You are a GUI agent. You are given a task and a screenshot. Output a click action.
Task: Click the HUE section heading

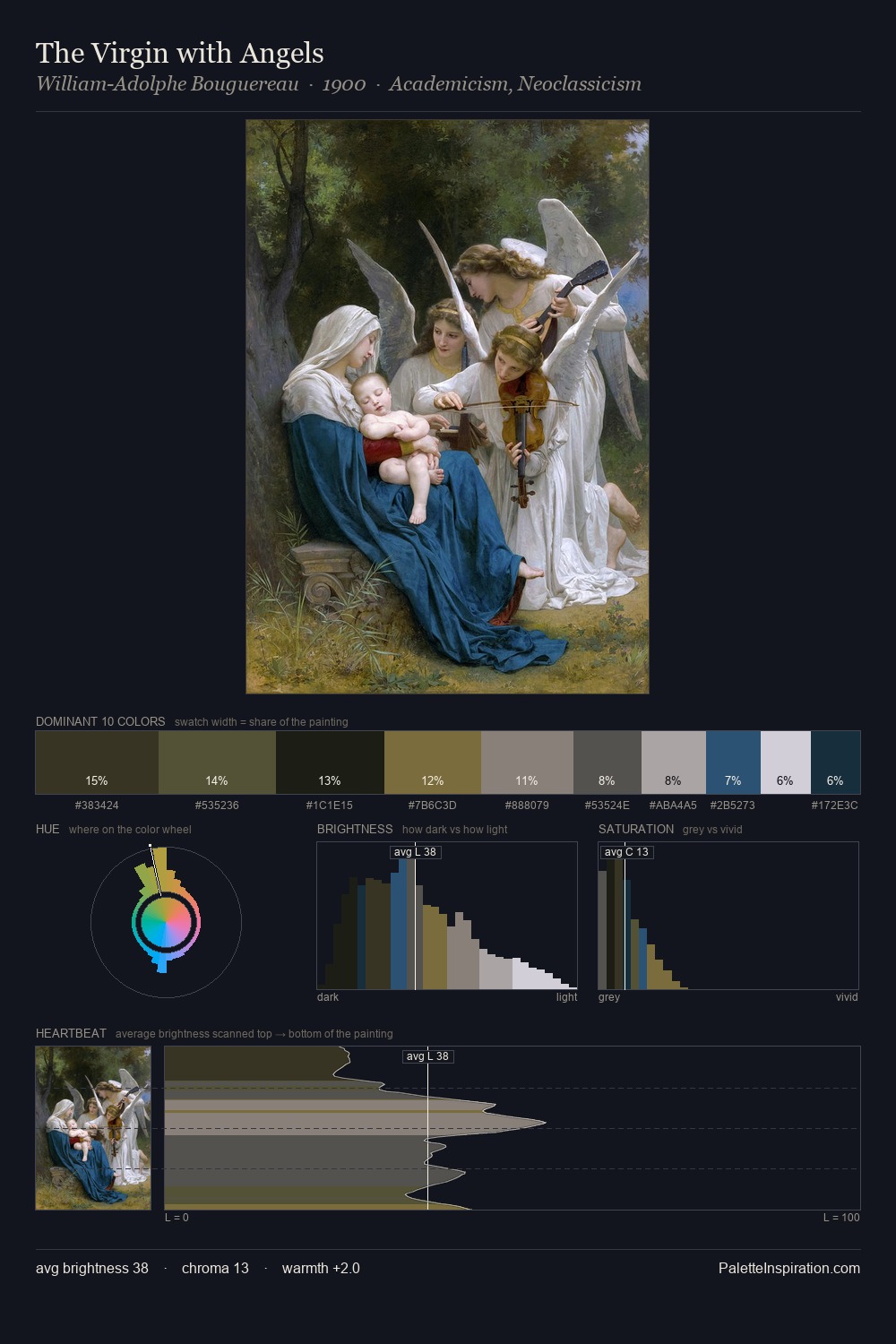coord(47,829)
